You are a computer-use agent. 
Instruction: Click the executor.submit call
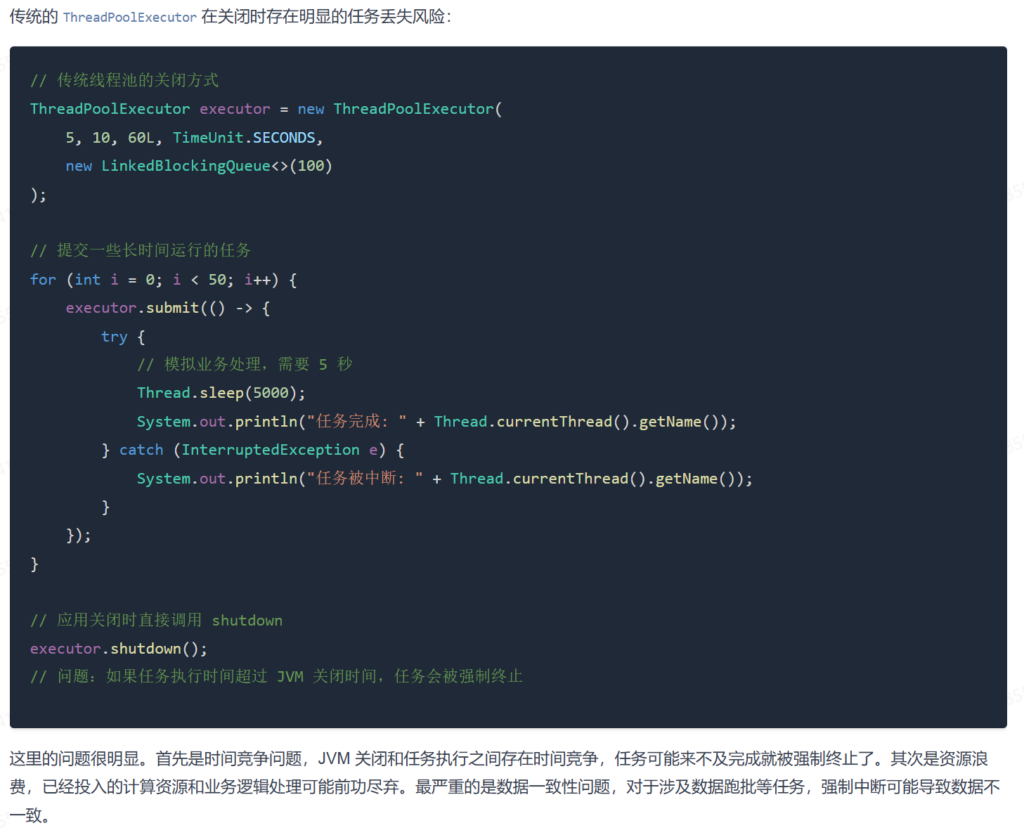click(x=132, y=308)
